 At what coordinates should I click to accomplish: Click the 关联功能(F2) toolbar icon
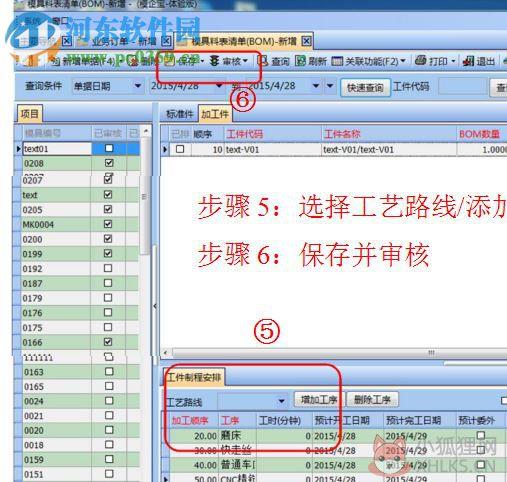pos(337,61)
